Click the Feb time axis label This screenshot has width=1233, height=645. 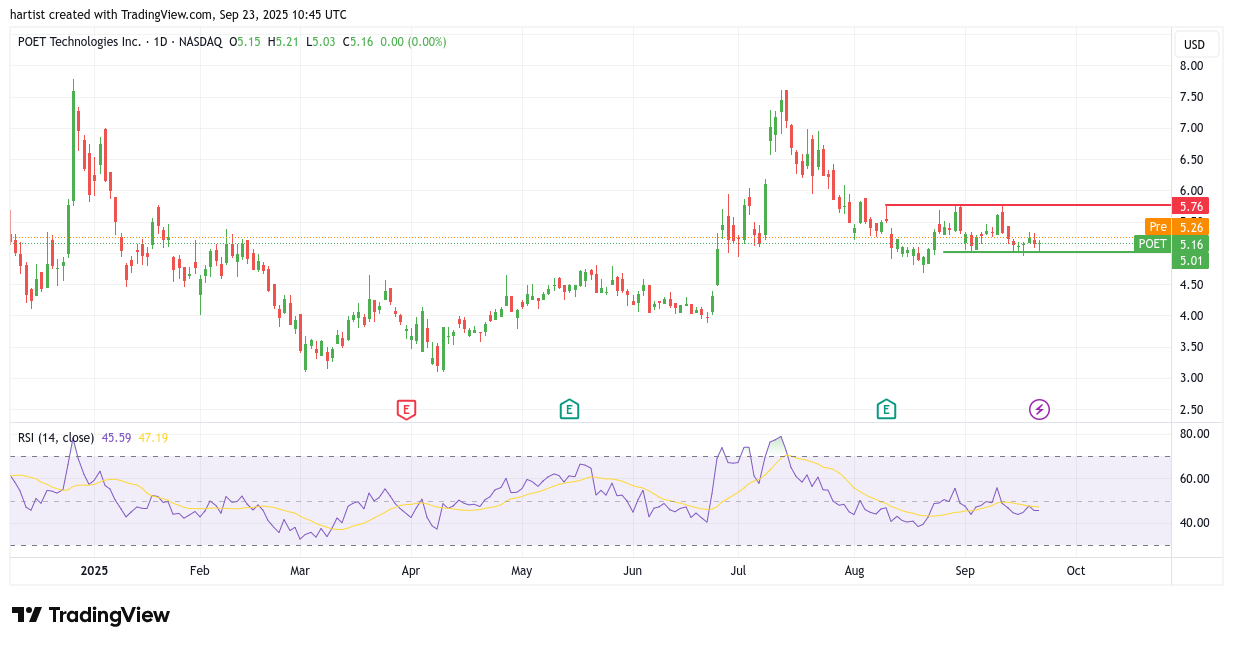tap(199, 571)
